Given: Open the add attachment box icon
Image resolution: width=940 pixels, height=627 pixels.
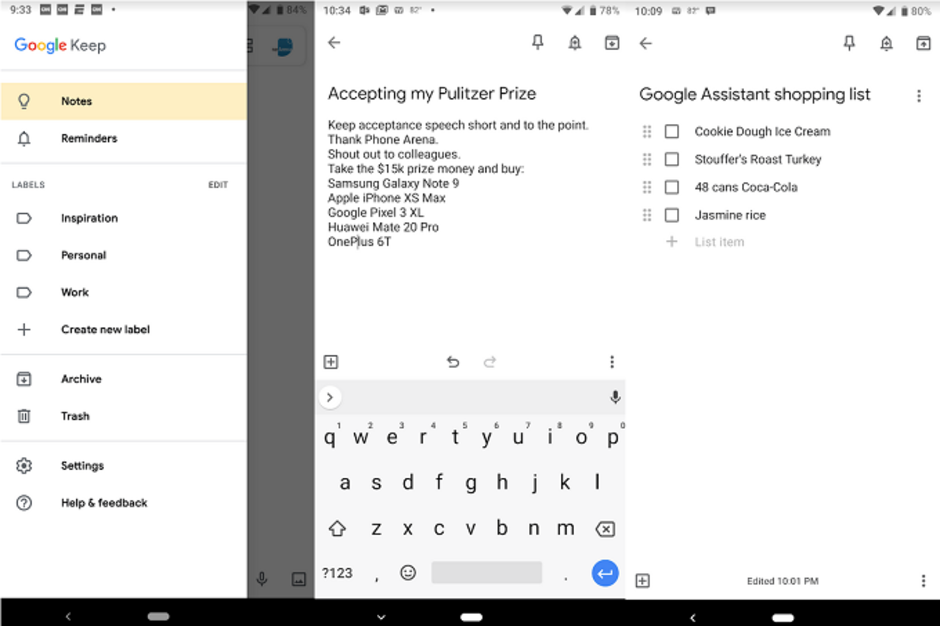Looking at the screenshot, I should 331,362.
